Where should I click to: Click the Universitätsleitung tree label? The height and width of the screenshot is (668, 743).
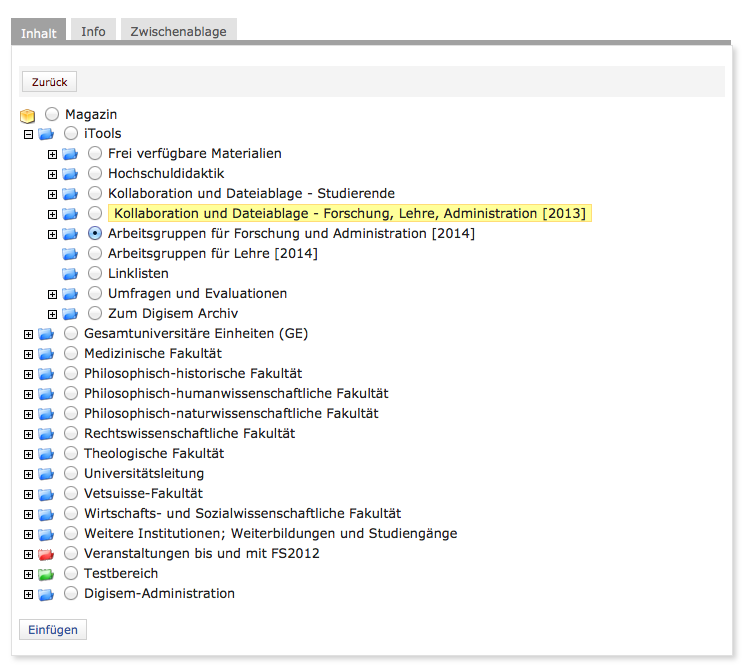144,473
